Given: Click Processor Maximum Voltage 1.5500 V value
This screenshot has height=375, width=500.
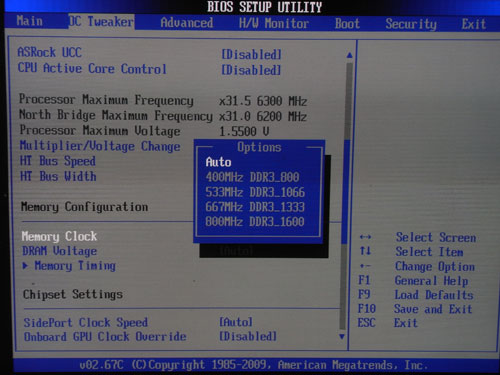Looking at the screenshot, I should (244, 131).
